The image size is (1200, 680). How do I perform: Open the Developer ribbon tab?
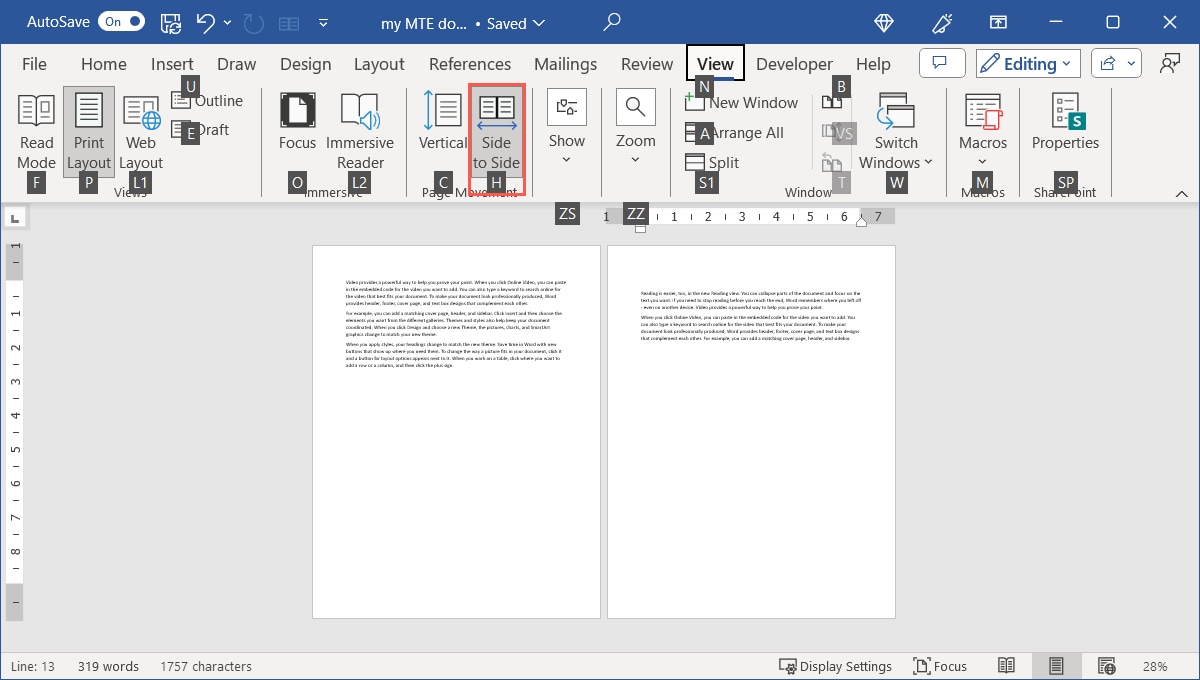[x=793, y=63]
